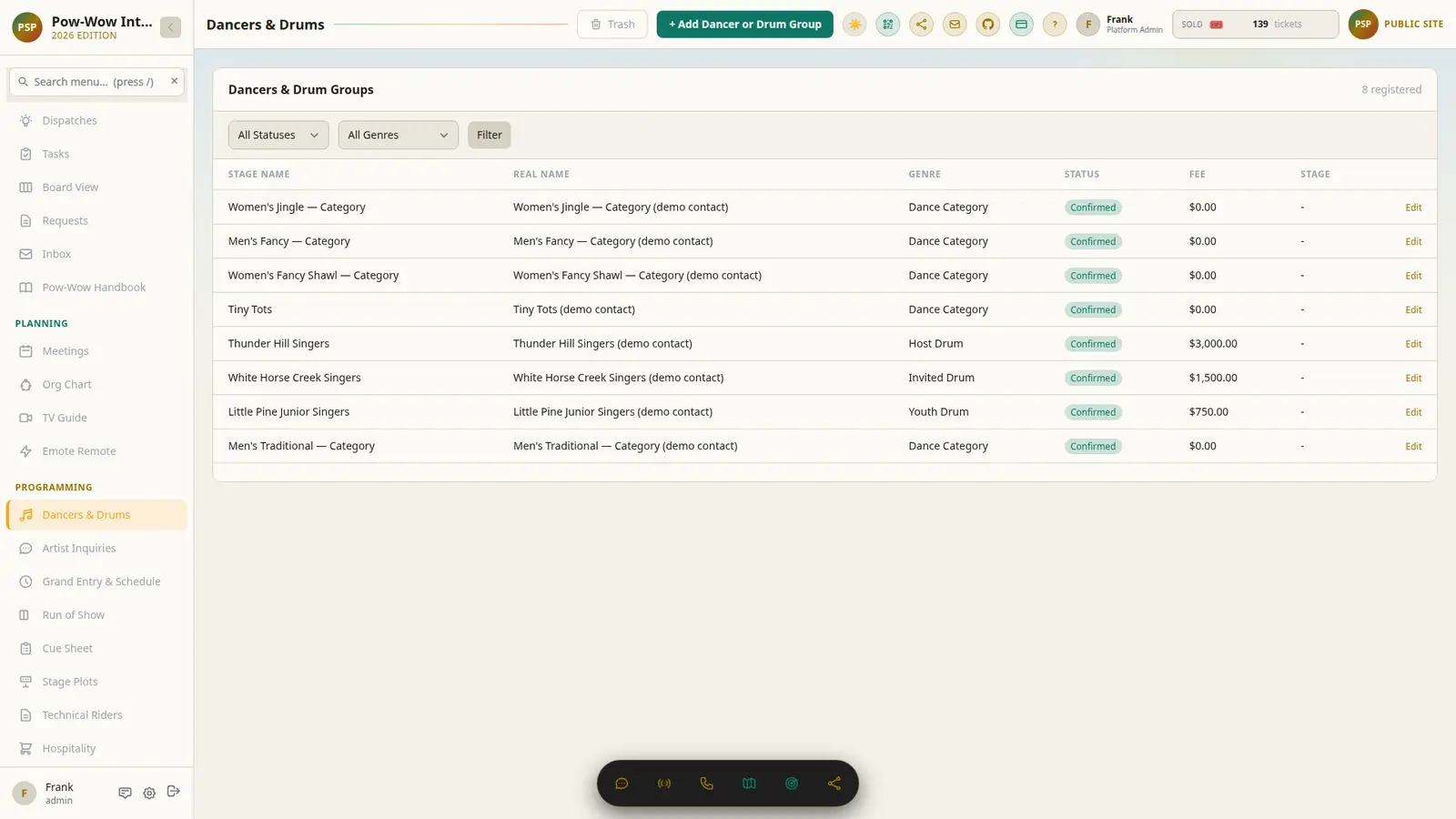The width and height of the screenshot is (1456, 819).
Task: Go to Board View in the sidebar
Action: 96,187
